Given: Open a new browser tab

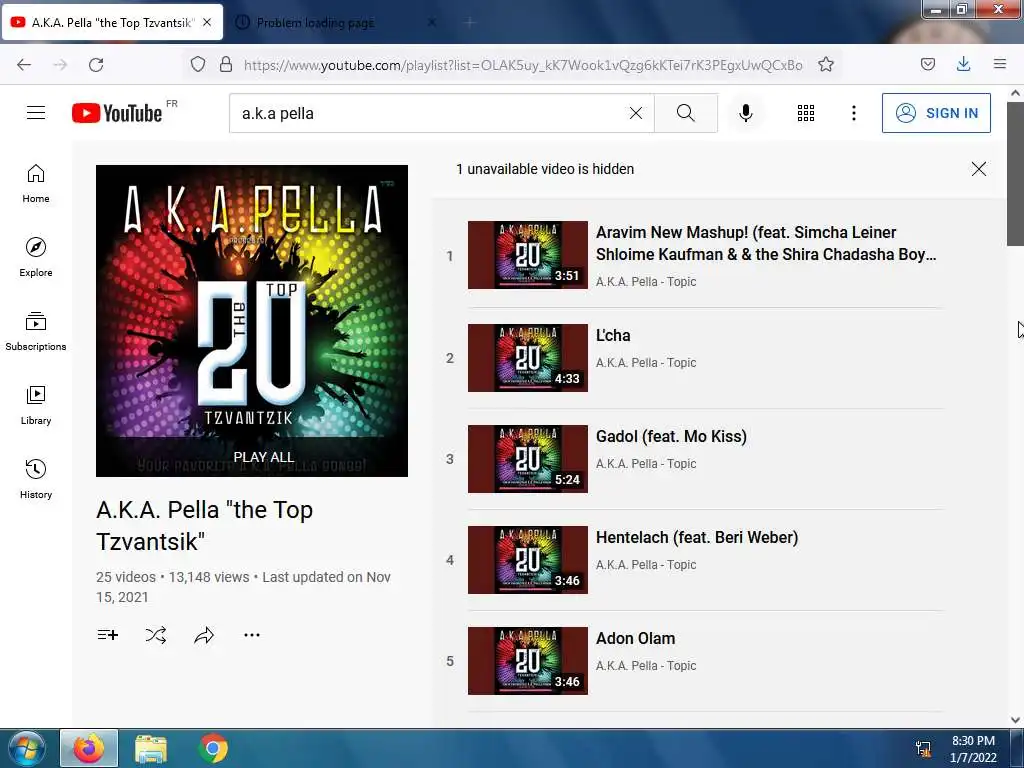Looking at the screenshot, I should (470, 23).
